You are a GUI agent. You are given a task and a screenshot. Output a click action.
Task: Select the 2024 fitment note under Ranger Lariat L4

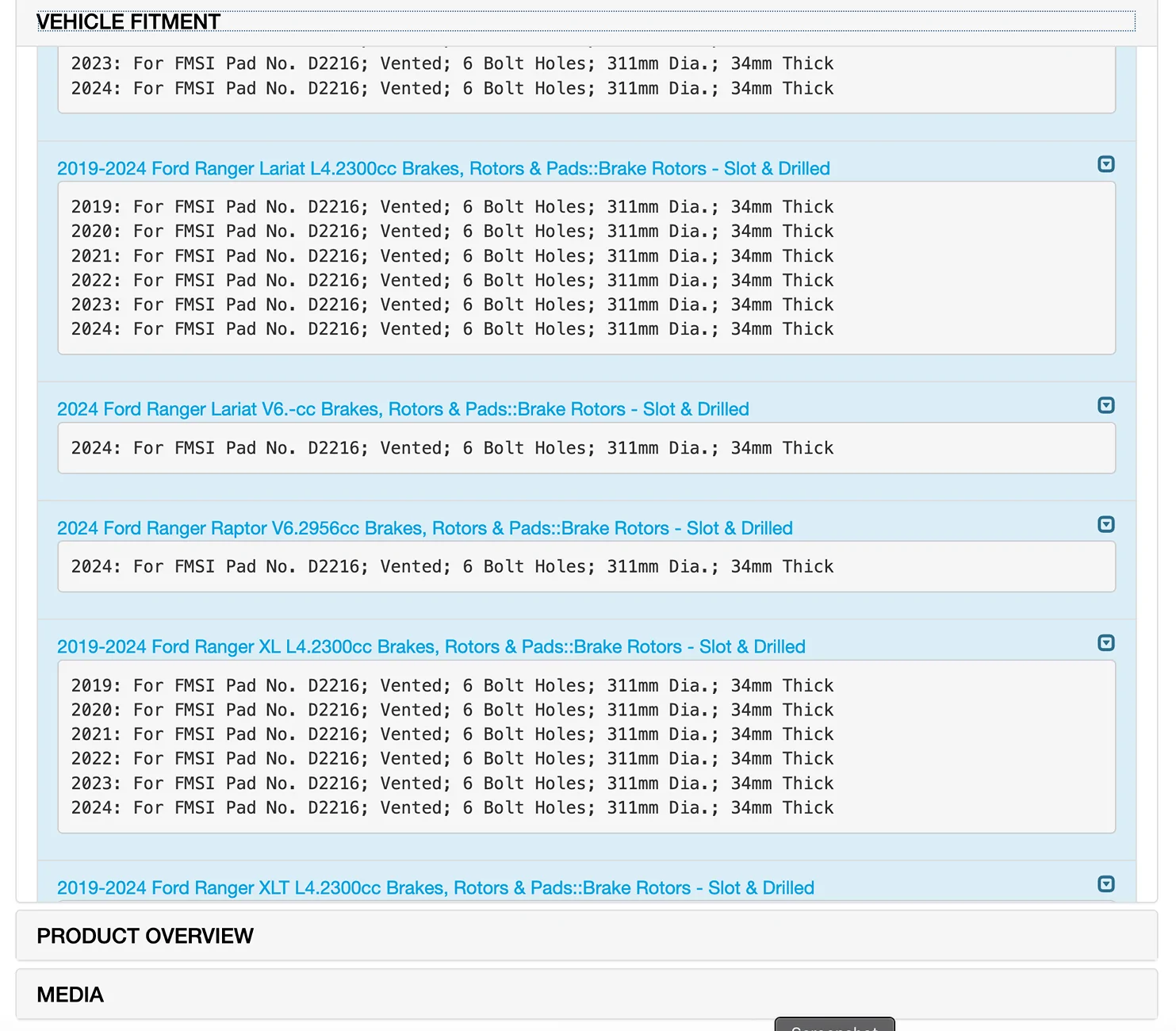point(453,329)
